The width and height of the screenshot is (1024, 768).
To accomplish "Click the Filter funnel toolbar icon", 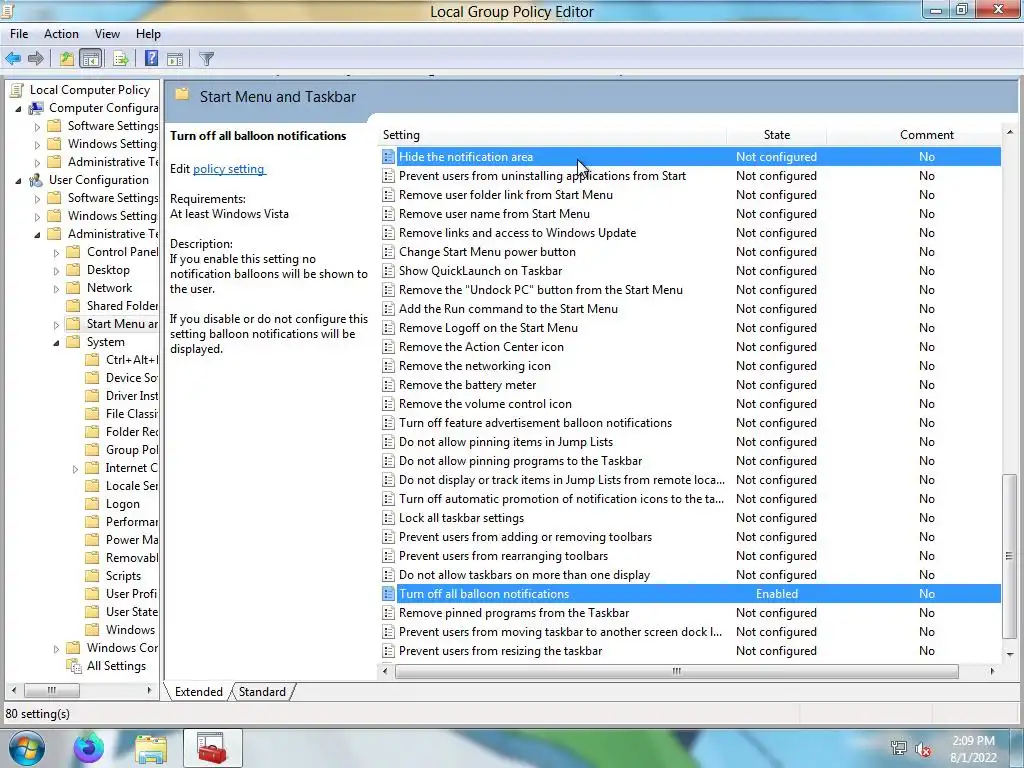I will [206, 59].
